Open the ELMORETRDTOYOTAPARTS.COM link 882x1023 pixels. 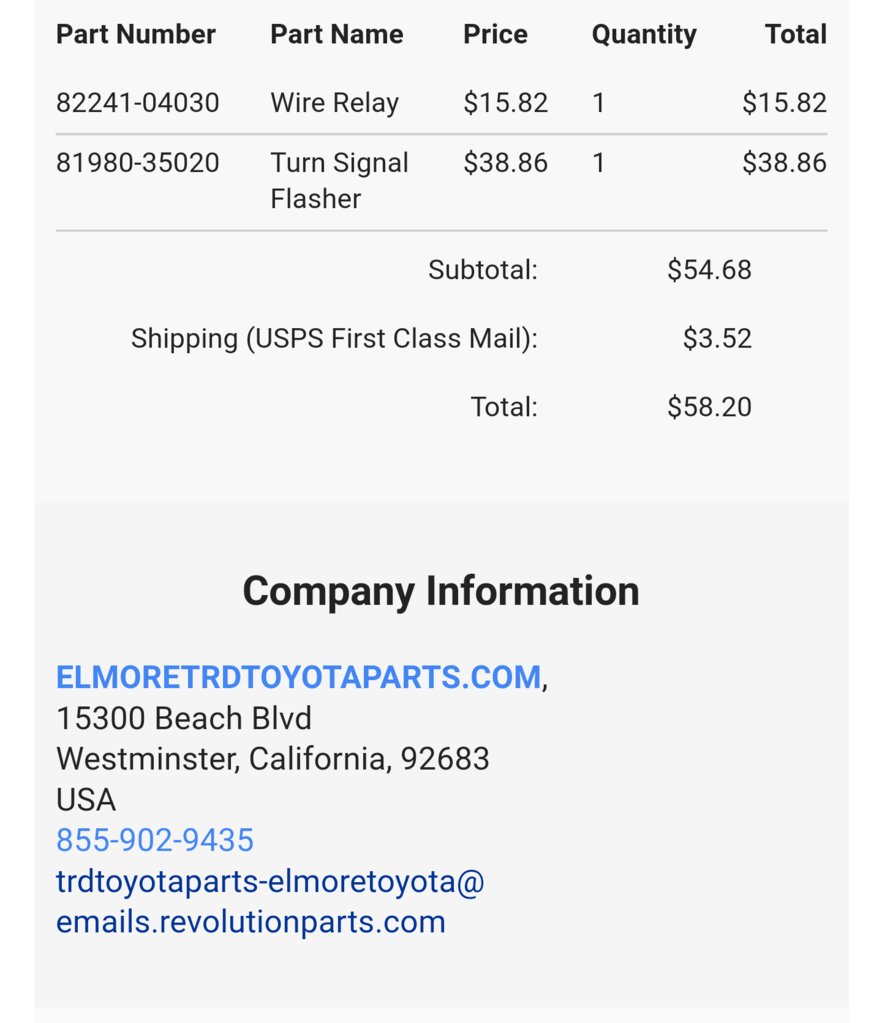[x=299, y=677]
